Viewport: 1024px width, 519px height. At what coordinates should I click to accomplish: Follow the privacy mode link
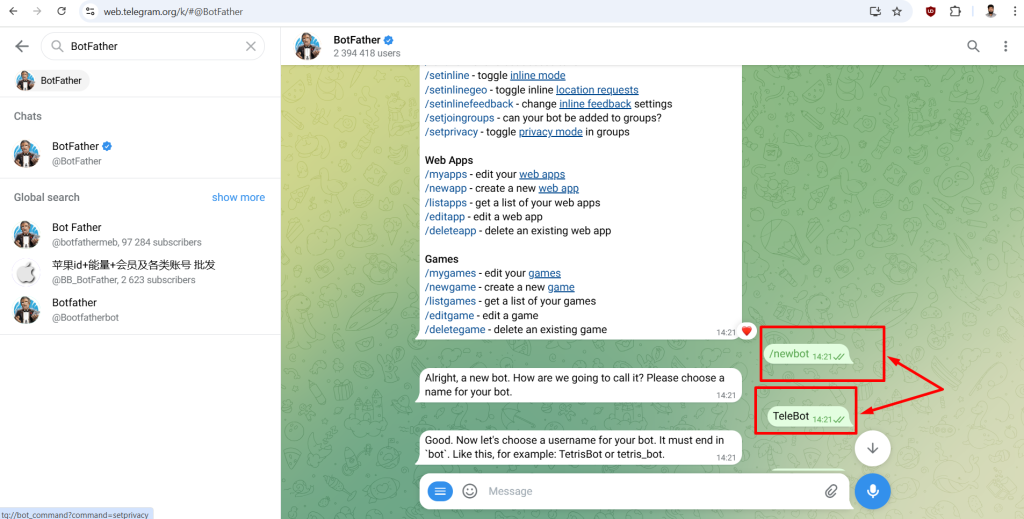tap(551, 132)
